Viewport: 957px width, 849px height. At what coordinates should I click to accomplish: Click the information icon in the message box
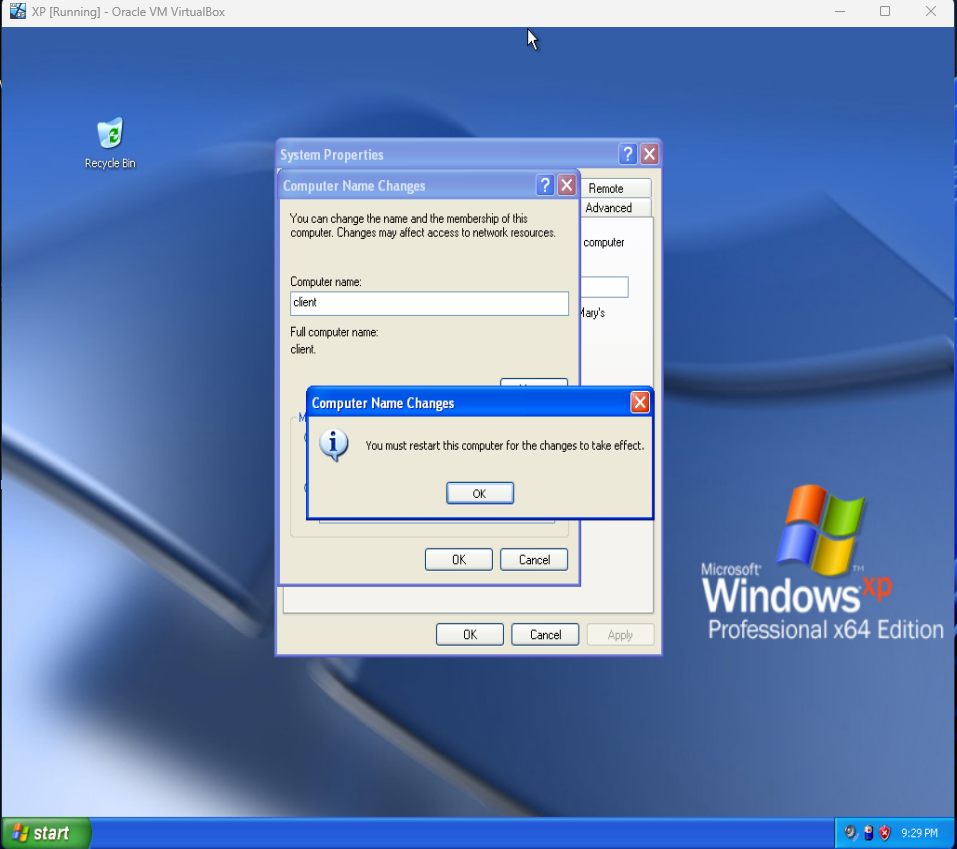pos(334,445)
